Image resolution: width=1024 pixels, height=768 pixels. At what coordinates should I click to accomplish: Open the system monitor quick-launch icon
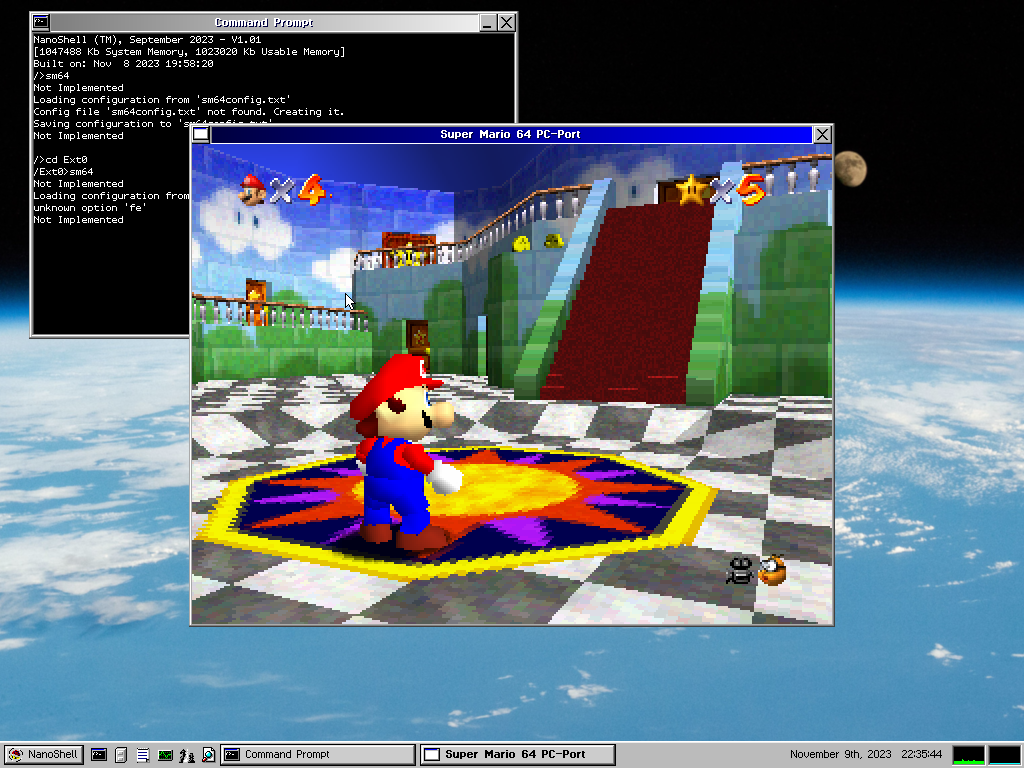click(165, 754)
